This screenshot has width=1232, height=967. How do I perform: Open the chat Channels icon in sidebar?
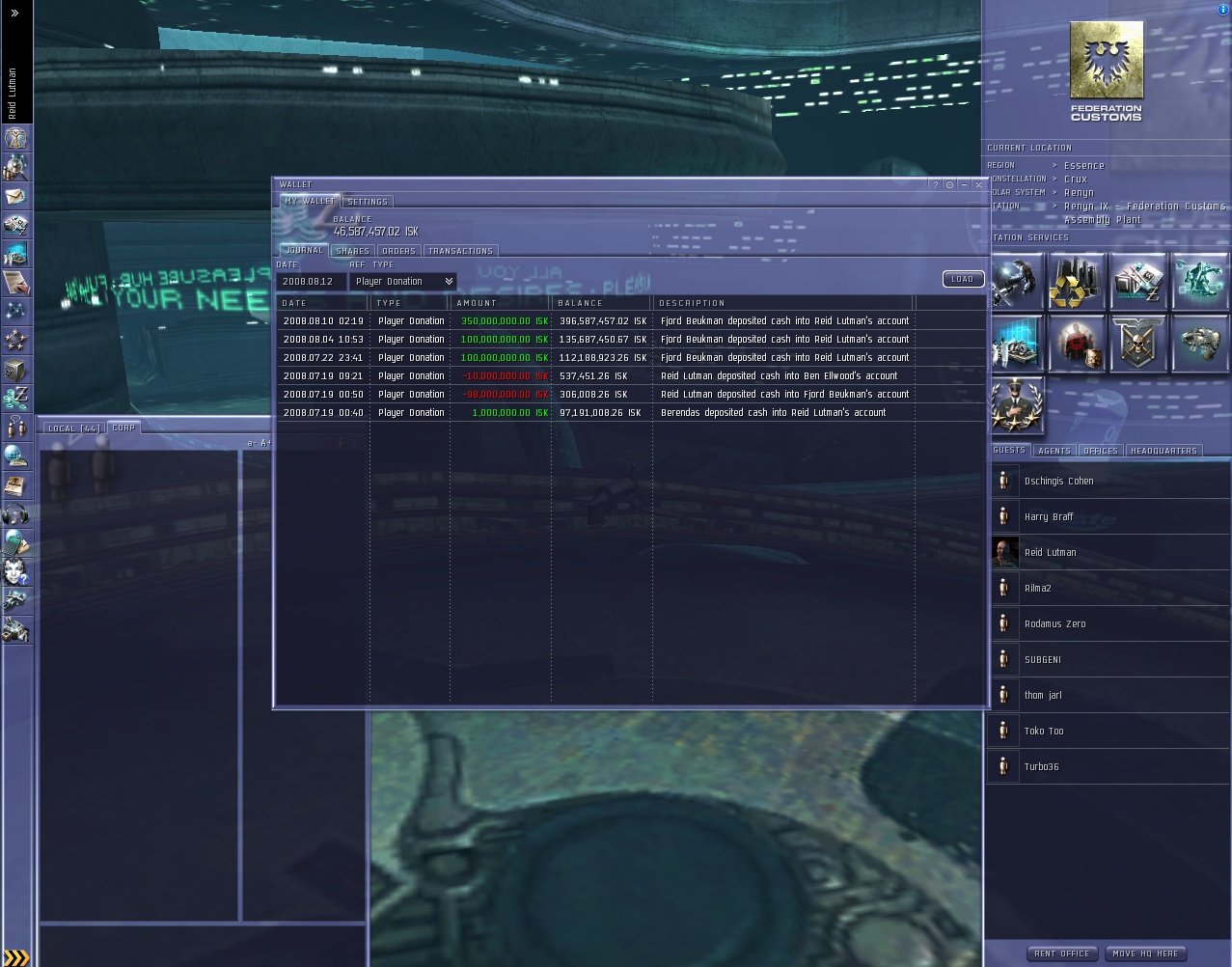(x=16, y=428)
